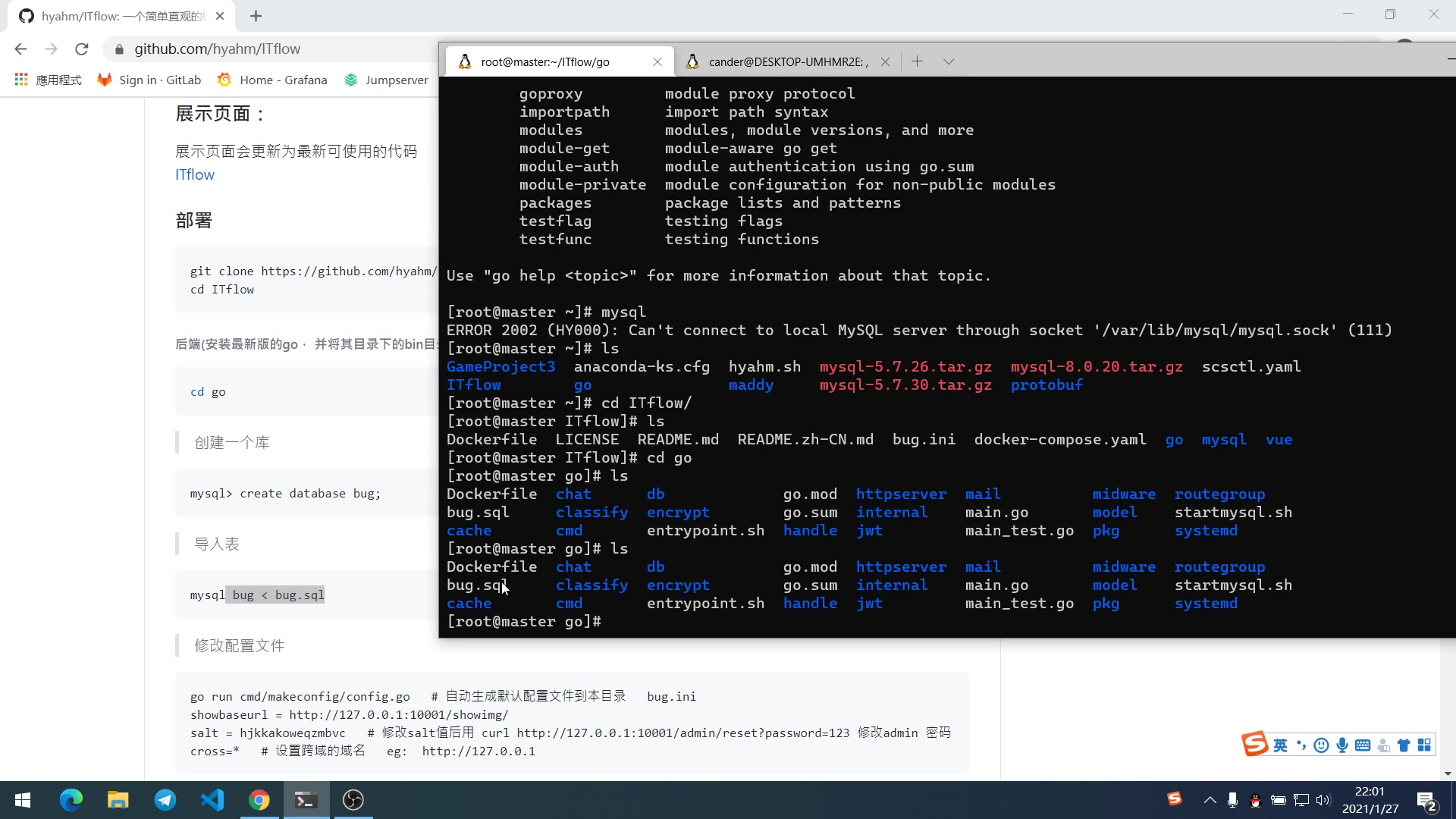1456x819 pixels.
Task: Open OBS Studio from the taskbar
Action: pyautogui.click(x=353, y=800)
